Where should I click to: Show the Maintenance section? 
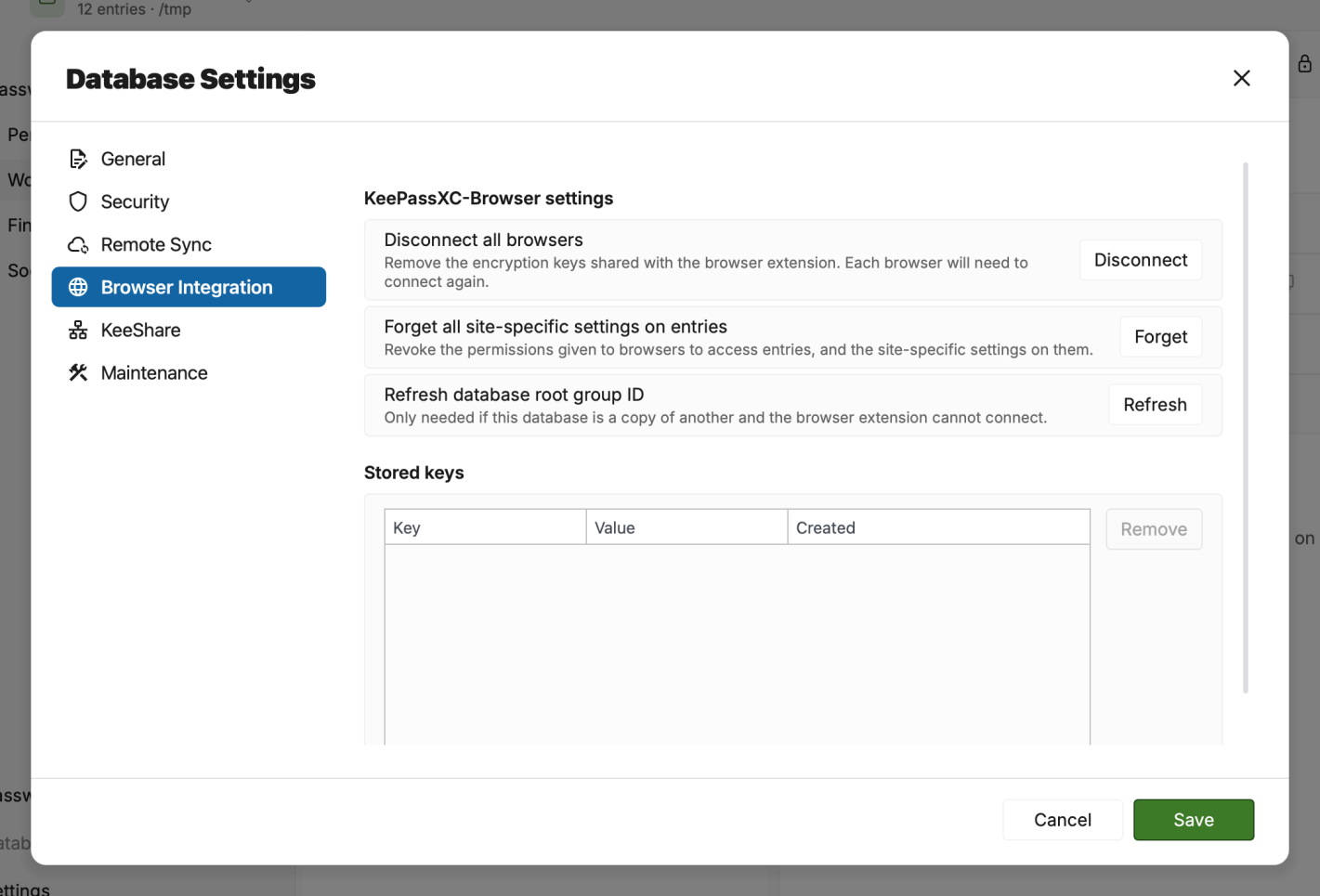point(189,372)
